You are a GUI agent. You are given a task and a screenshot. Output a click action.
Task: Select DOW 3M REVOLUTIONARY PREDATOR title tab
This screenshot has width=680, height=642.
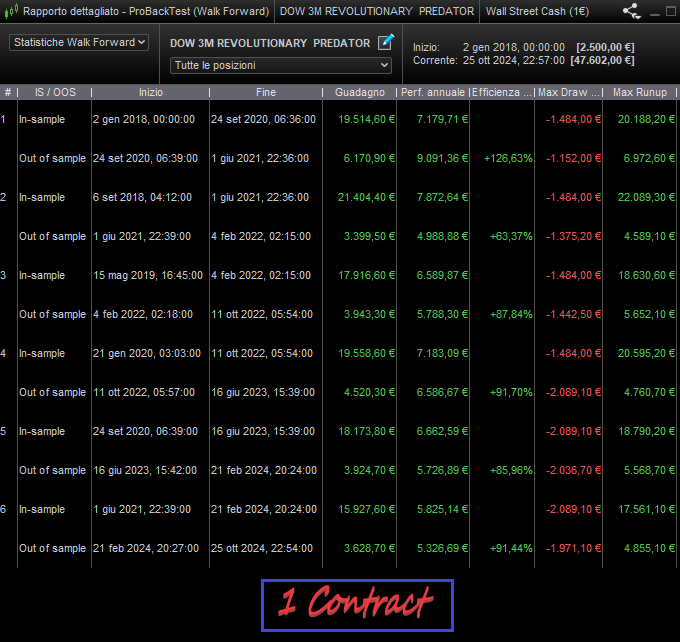pos(376,11)
